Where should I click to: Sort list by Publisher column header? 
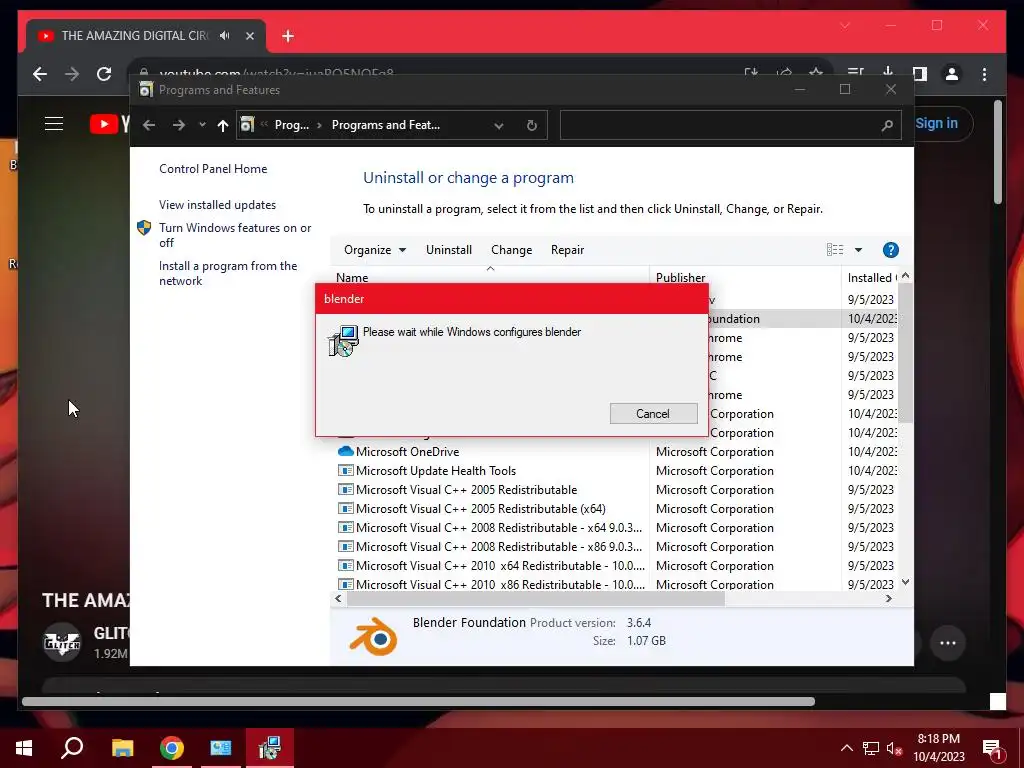coord(680,278)
